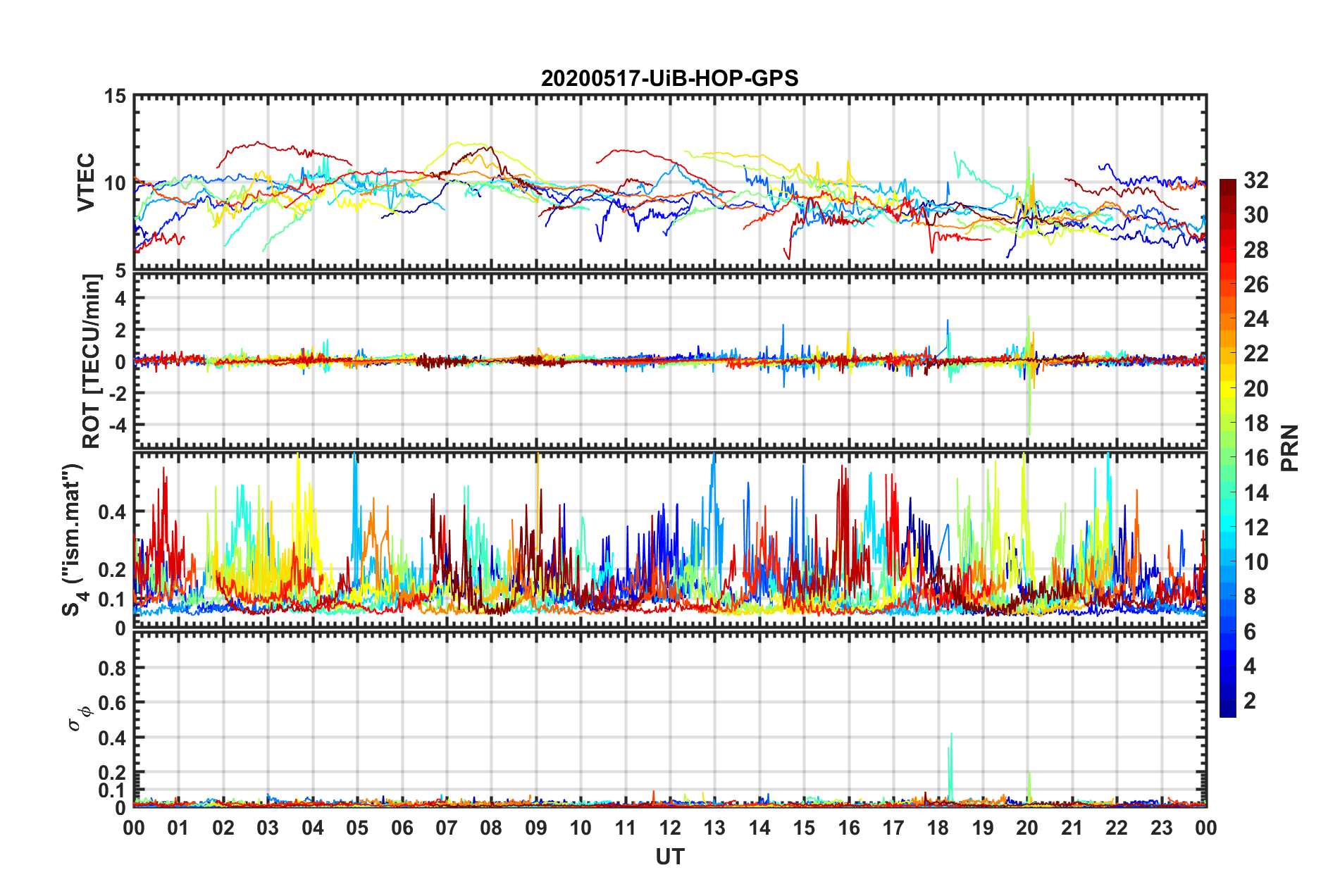Select the 0.2 tick on the S4 axis
The height and width of the screenshot is (896, 1340).
[112, 570]
